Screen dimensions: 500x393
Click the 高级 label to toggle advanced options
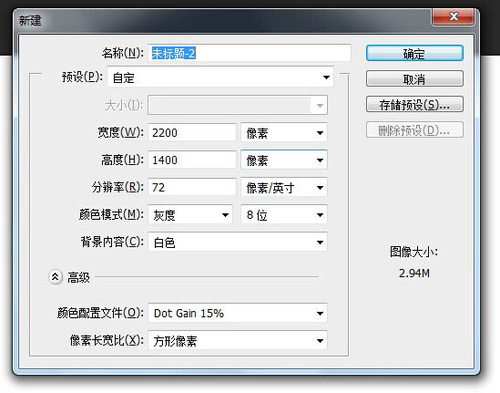click(79, 277)
